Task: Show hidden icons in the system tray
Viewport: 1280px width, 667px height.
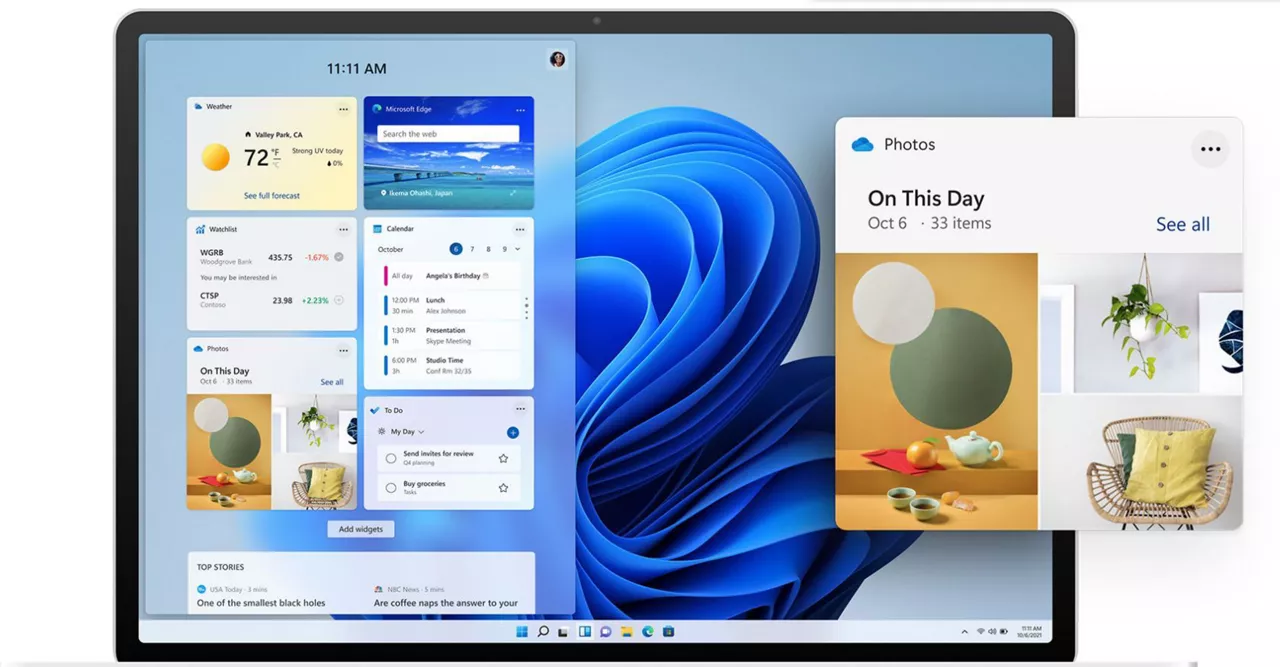Action: tap(964, 632)
